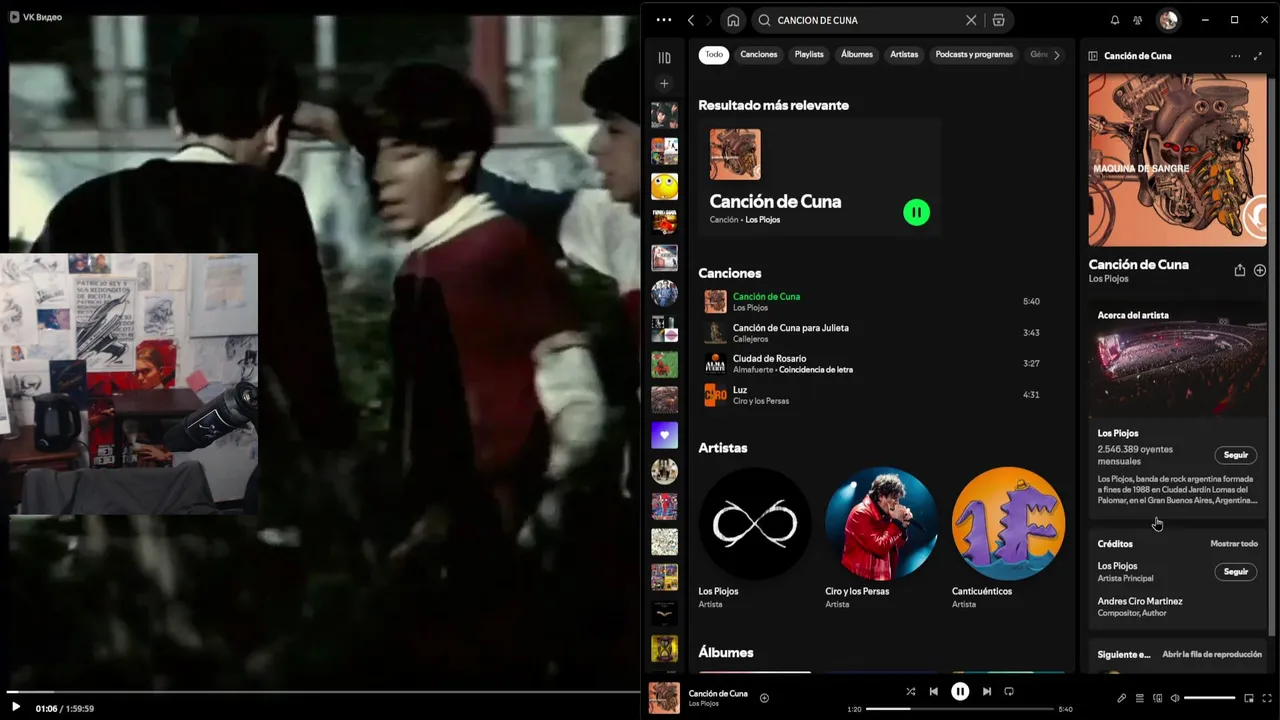Image resolution: width=1280 pixels, height=720 pixels.
Task: Open the three-dot main menu top-left
Action: coord(664,20)
